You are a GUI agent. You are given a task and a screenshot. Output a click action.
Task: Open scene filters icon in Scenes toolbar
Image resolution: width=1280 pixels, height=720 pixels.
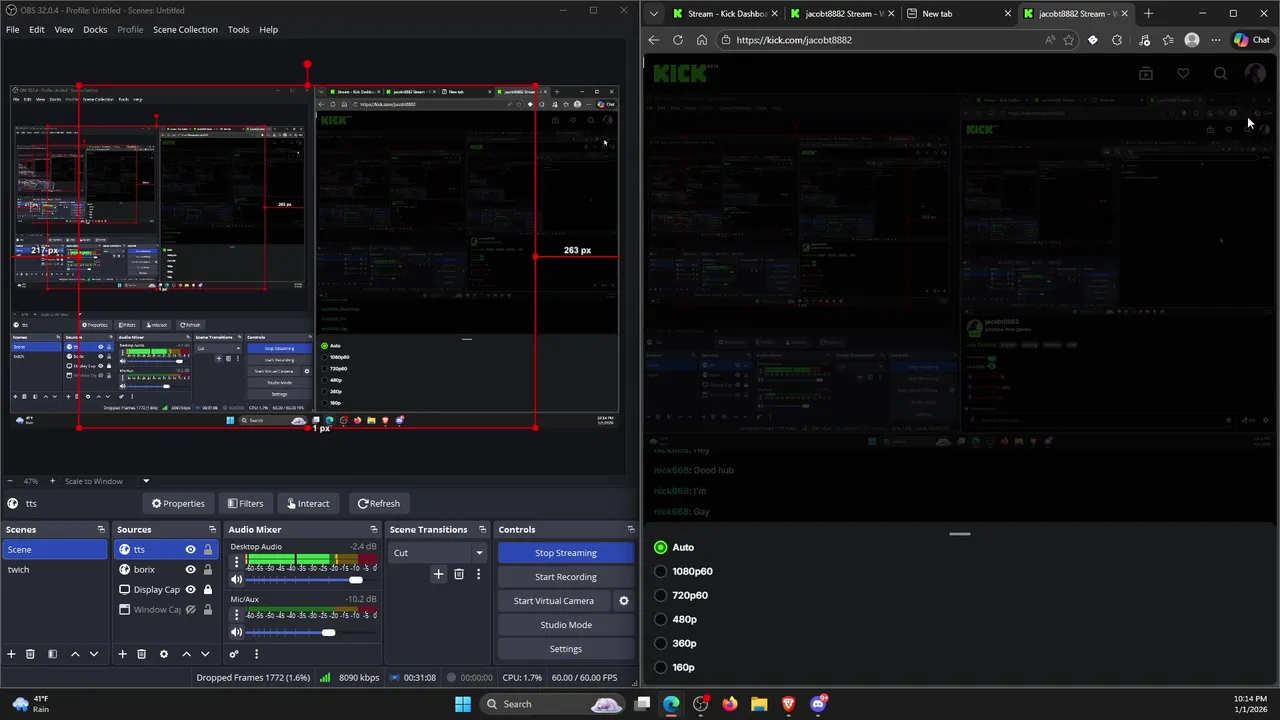[52, 654]
